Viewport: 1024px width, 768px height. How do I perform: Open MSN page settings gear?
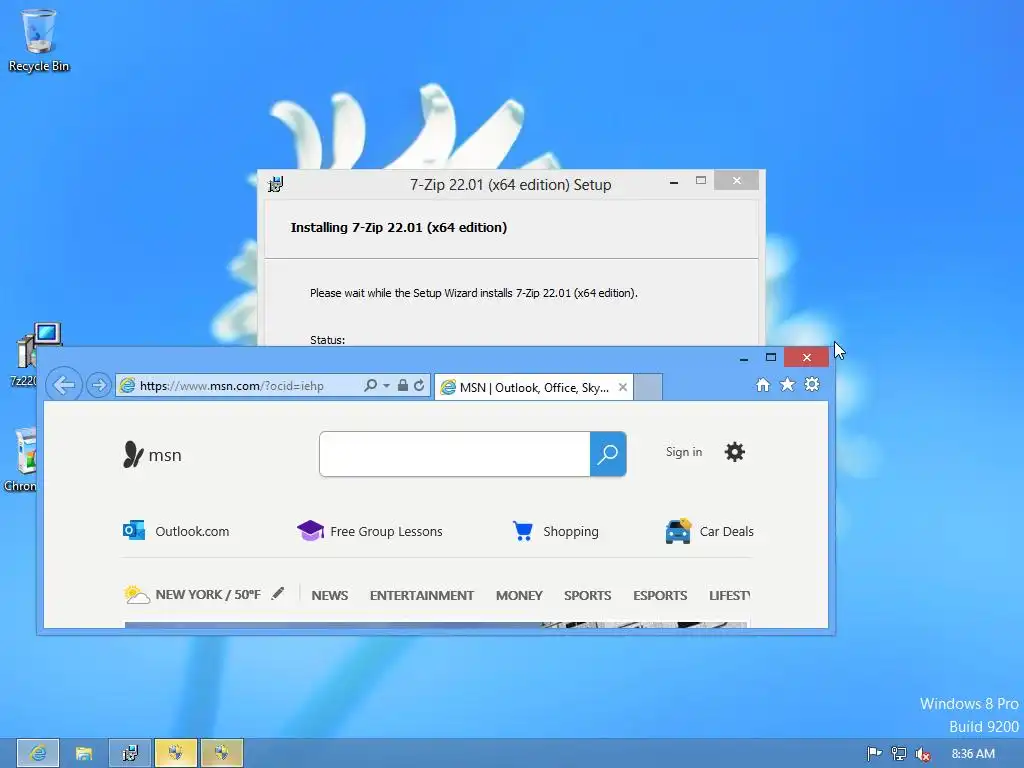(x=735, y=452)
